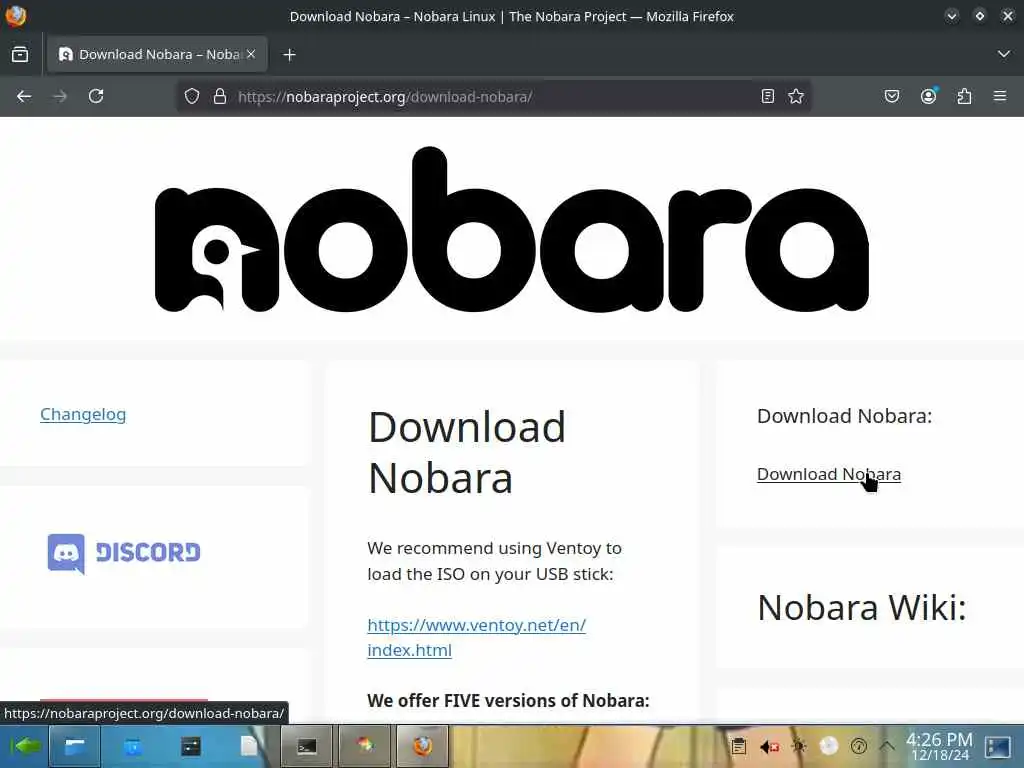Open the colorful app taskbar icon
Viewport: 1024px width, 768px height.
[x=364, y=746]
